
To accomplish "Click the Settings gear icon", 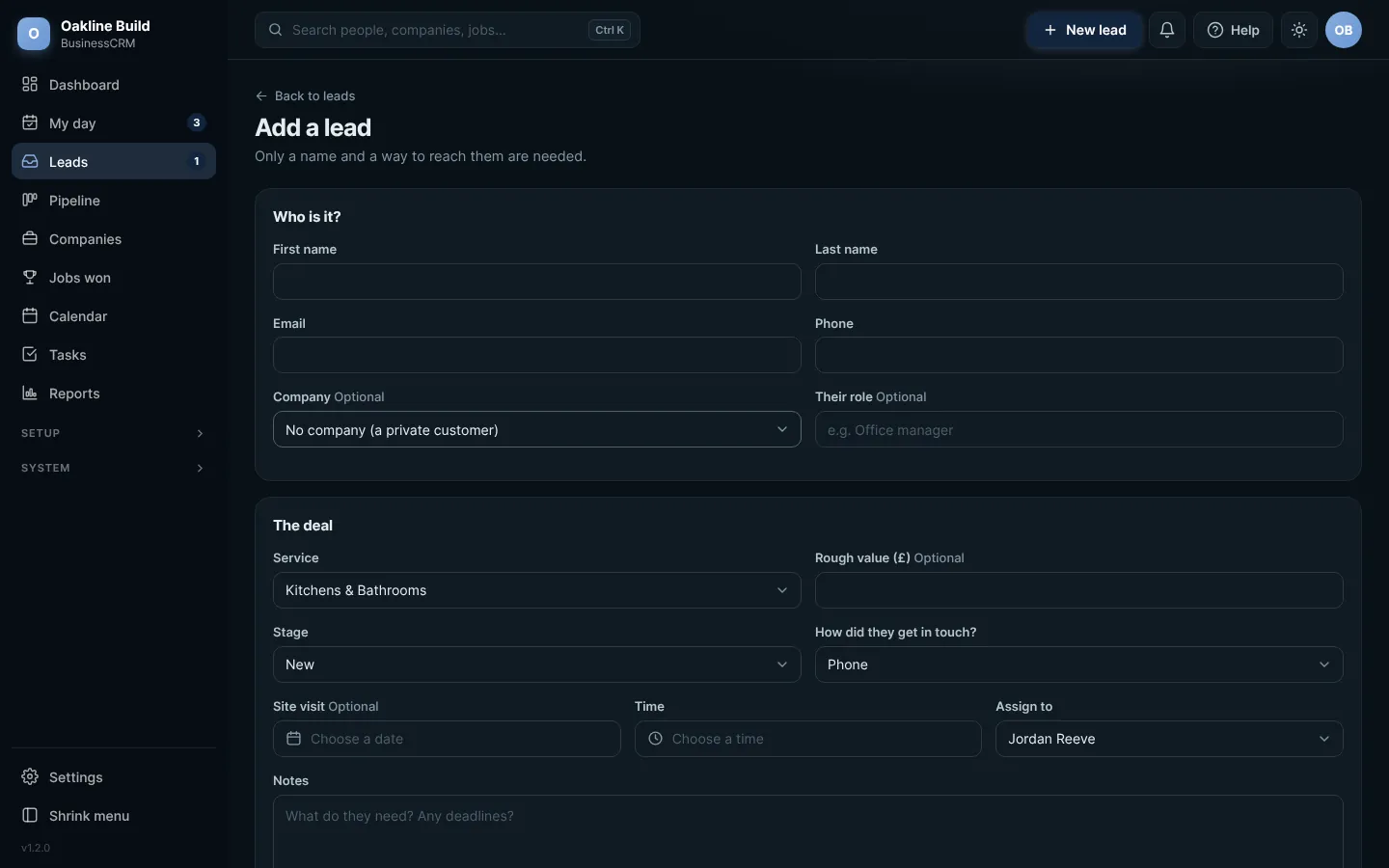I will pyautogui.click(x=30, y=777).
